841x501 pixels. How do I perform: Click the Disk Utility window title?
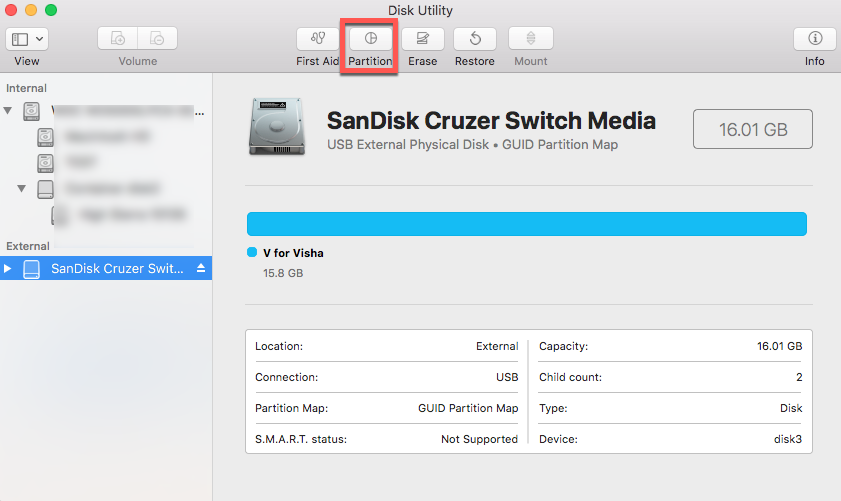[x=420, y=10]
